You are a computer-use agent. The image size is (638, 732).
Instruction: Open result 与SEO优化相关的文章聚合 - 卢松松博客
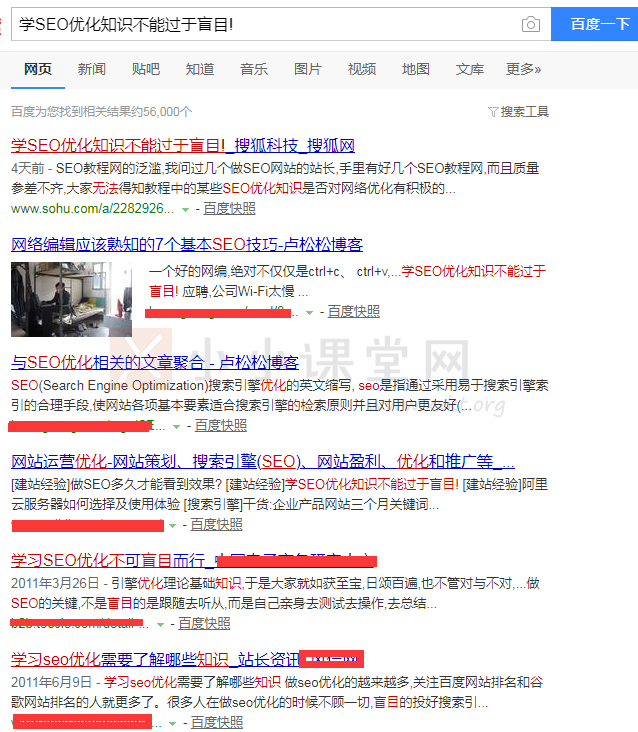click(x=155, y=362)
